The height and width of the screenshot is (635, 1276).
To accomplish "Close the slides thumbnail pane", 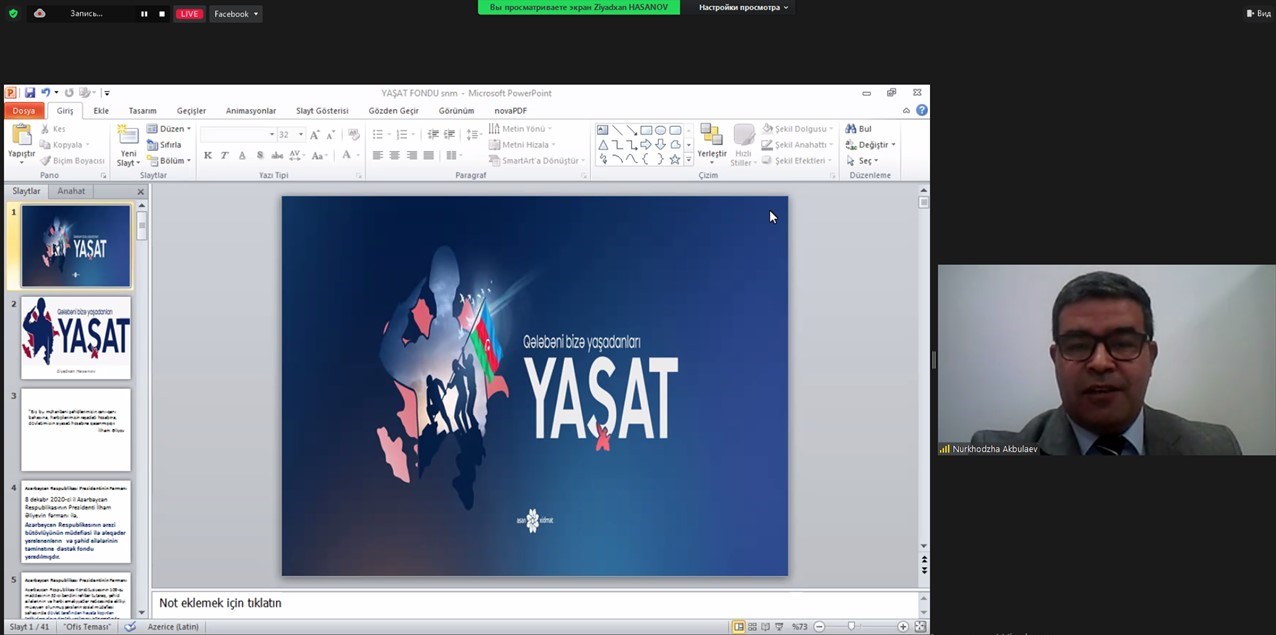I will point(140,191).
